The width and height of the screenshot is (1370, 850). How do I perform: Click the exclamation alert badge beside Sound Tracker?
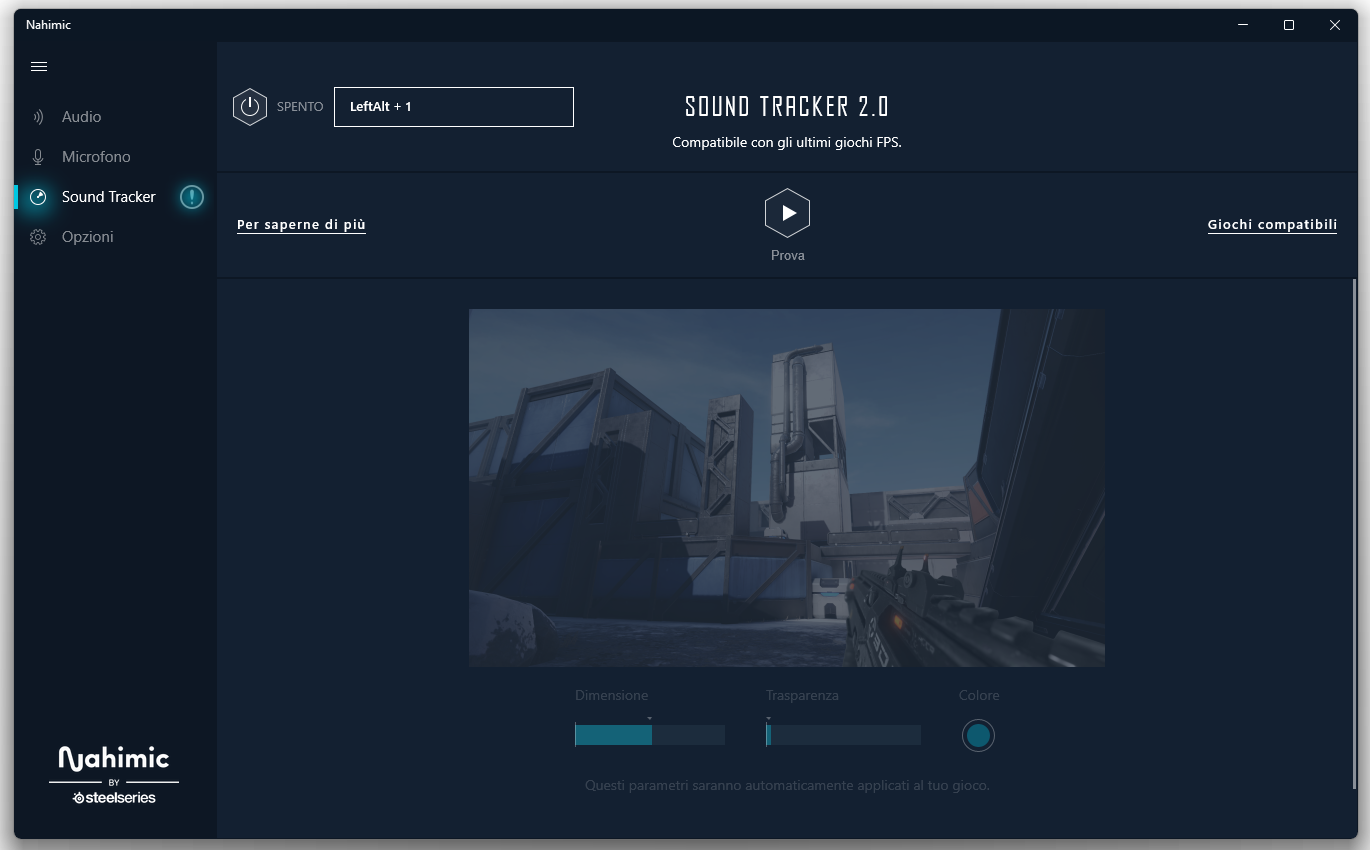pyautogui.click(x=192, y=197)
